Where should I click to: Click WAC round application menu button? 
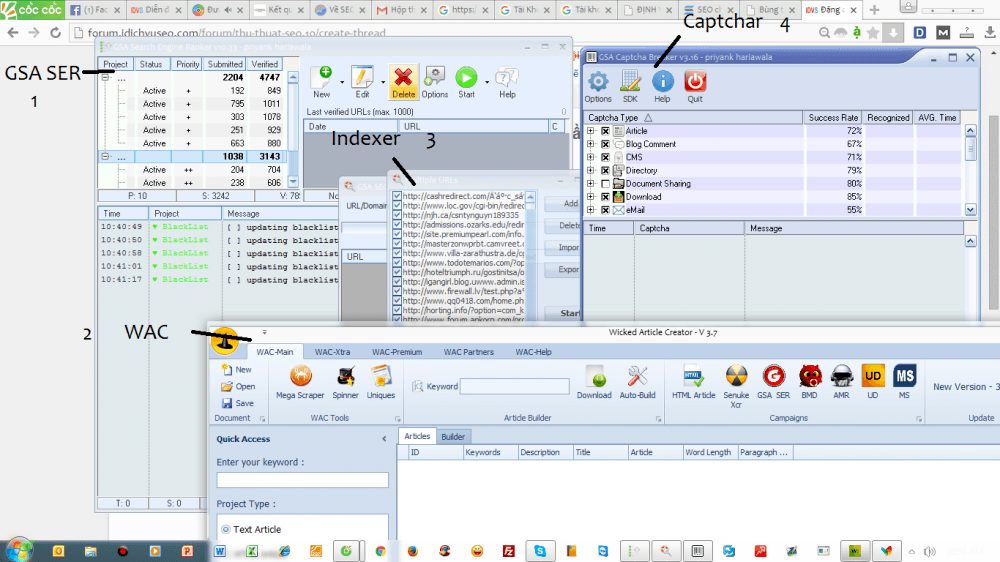point(224,341)
